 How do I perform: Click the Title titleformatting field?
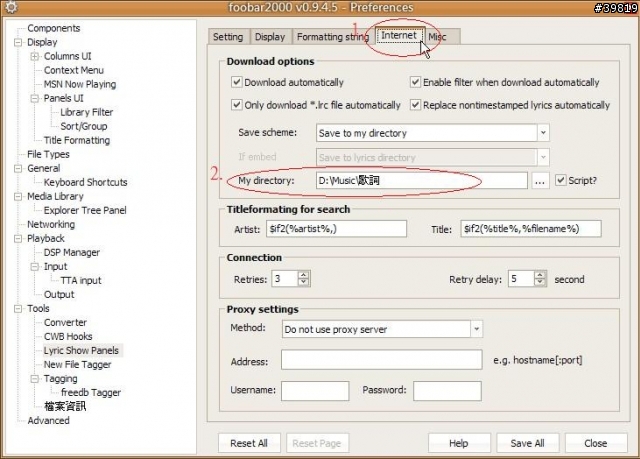coord(531,229)
